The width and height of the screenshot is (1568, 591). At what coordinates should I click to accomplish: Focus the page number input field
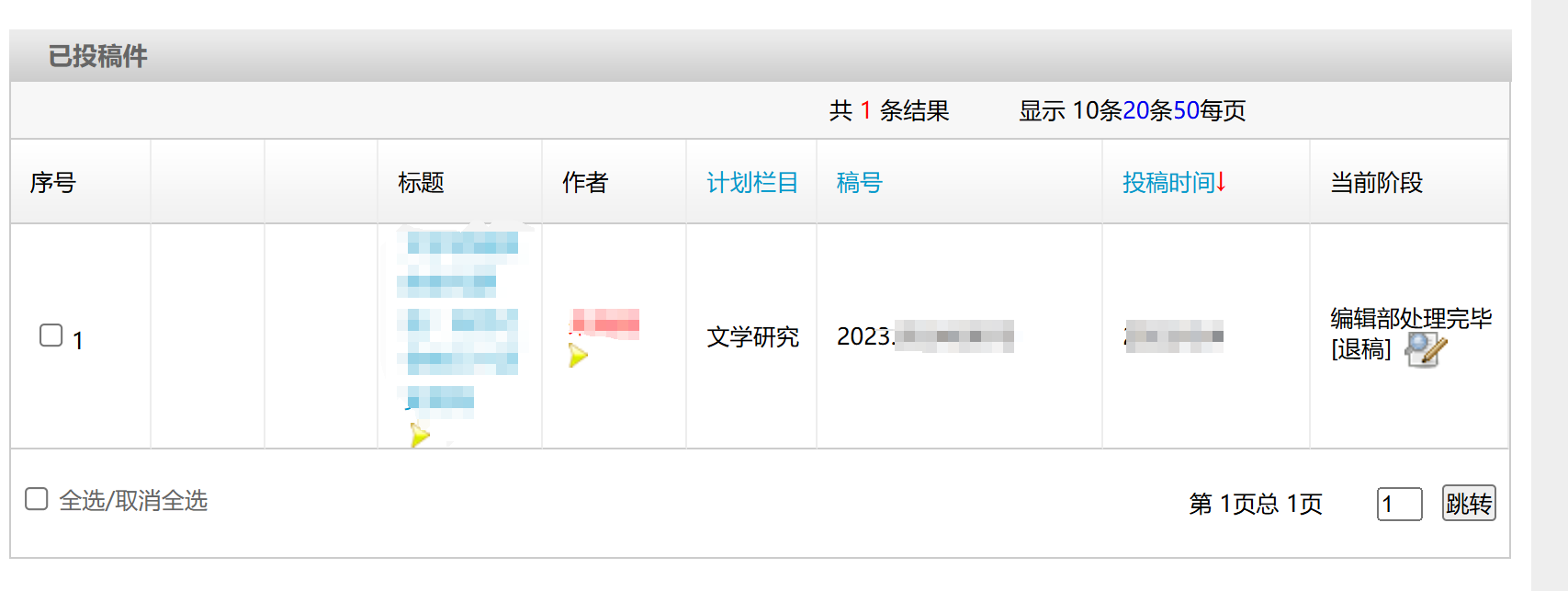pyautogui.click(x=1400, y=504)
